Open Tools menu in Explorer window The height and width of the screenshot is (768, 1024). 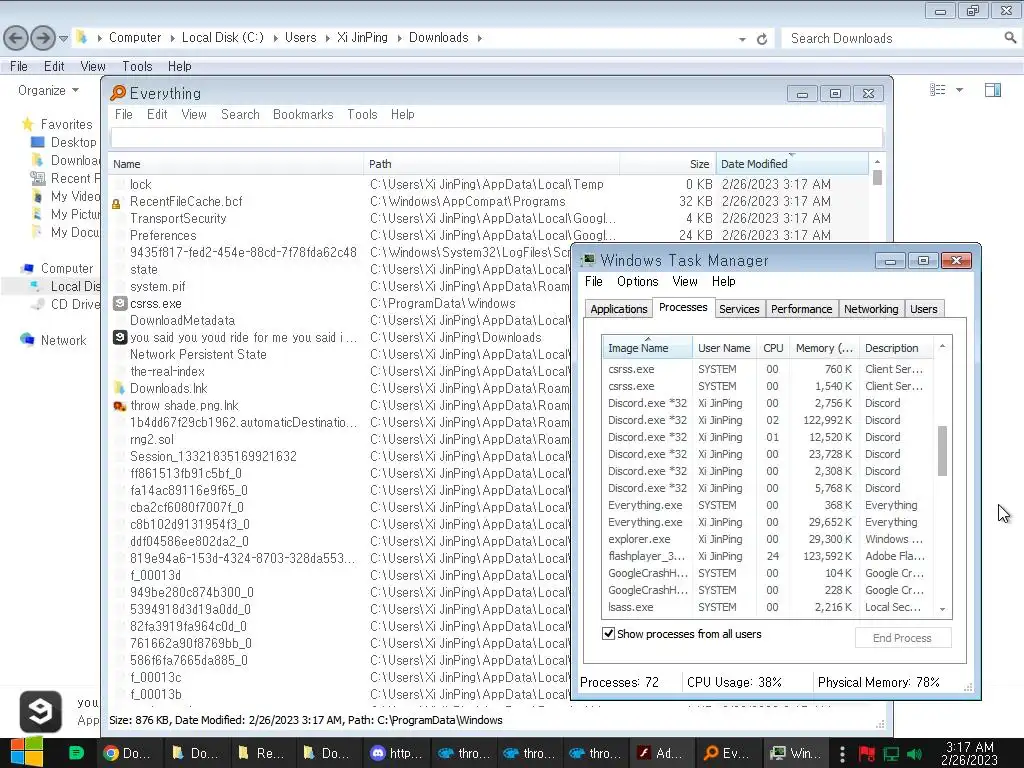137,66
